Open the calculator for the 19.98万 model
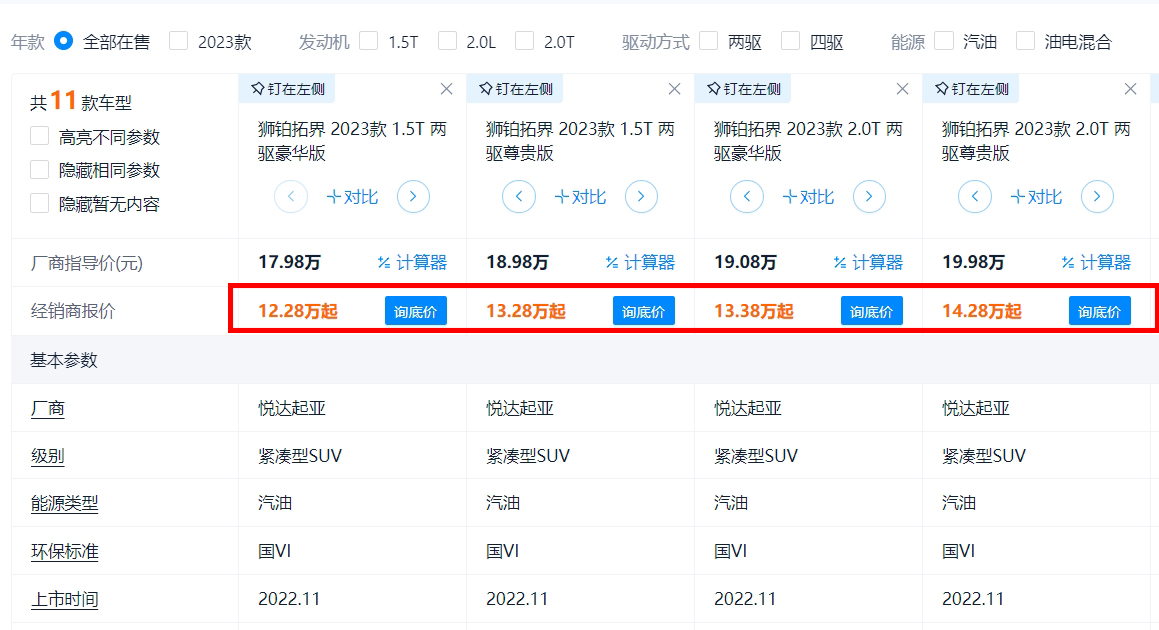This screenshot has height=630, width=1159. coord(1096,262)
